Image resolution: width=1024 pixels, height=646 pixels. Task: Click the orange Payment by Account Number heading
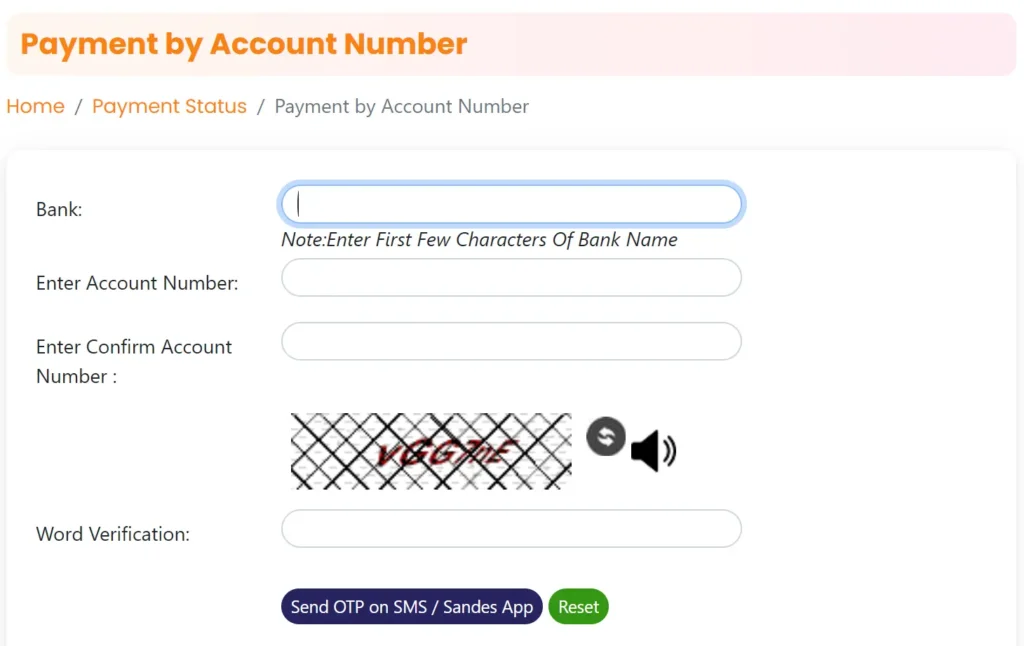click(244, 44)
